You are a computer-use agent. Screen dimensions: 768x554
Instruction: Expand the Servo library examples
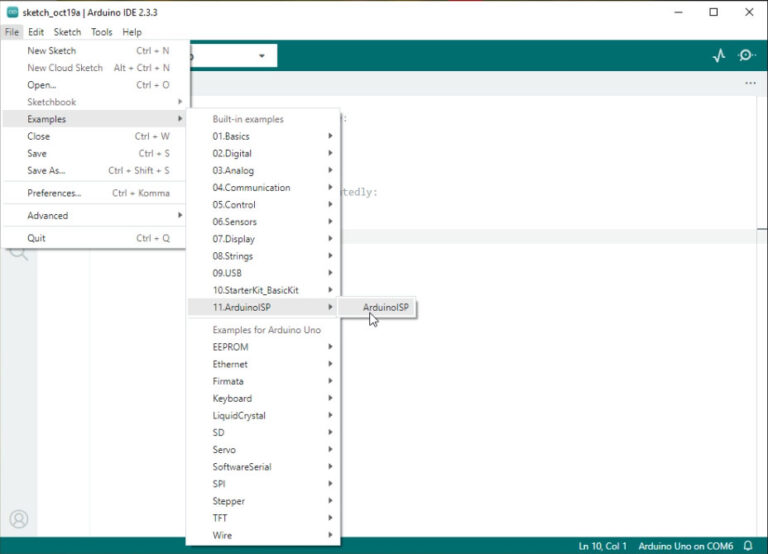pos(265,450)
